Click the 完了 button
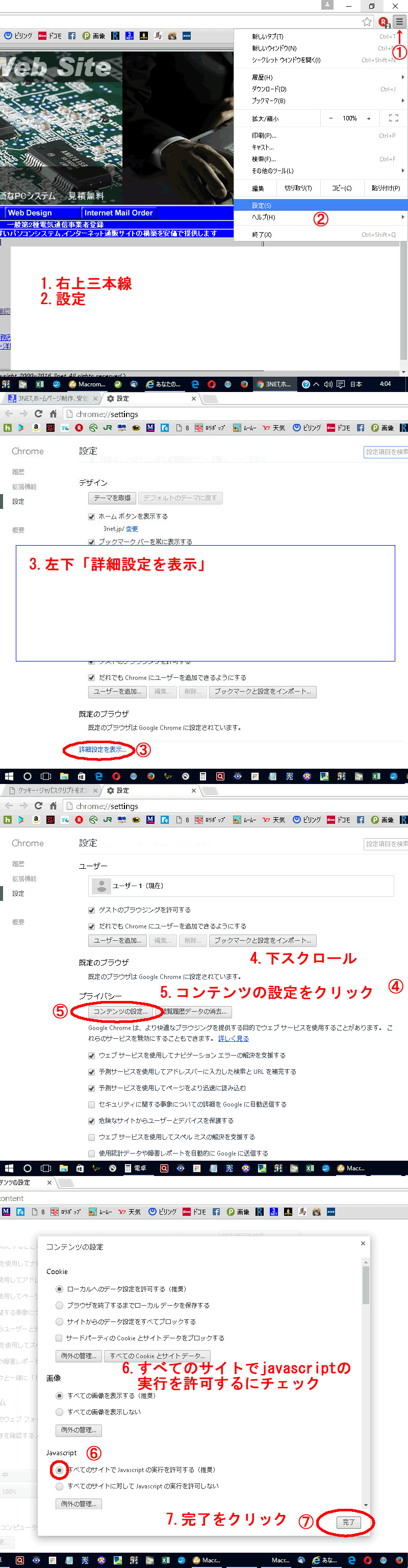The width and height of the screenshot is (408, 1568). pos(348,1522)
